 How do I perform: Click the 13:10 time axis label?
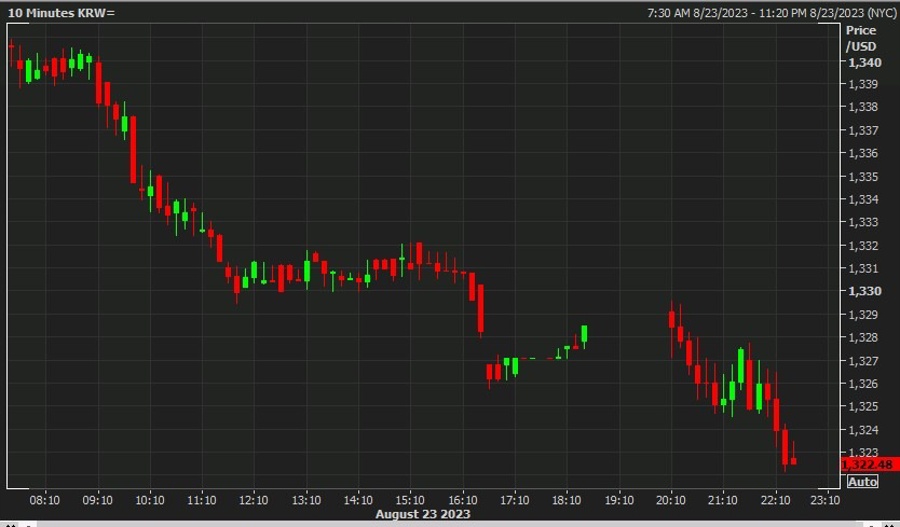(306, 500)
